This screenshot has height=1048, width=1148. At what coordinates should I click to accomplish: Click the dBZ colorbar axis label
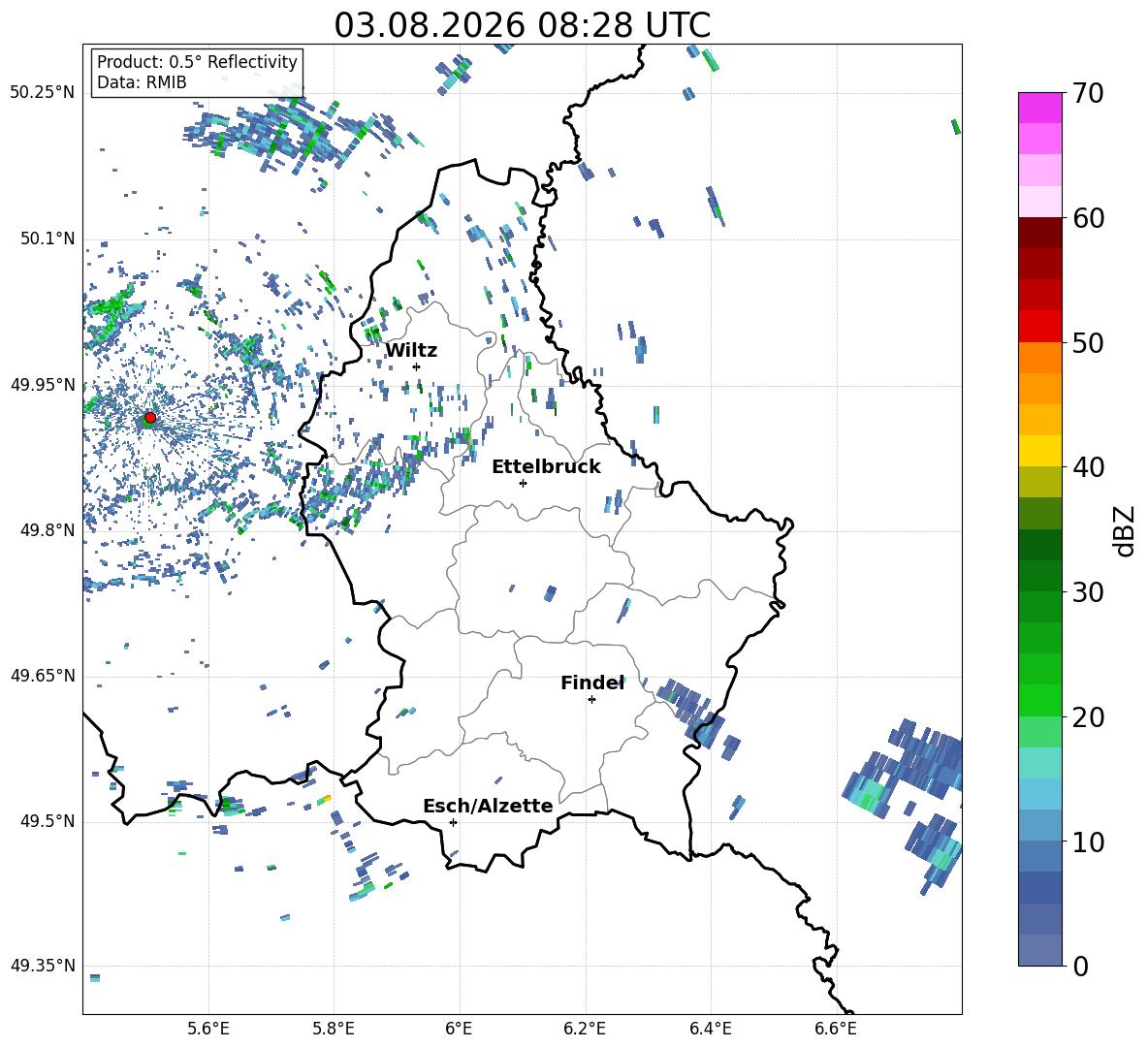(x=1126, y=530)
